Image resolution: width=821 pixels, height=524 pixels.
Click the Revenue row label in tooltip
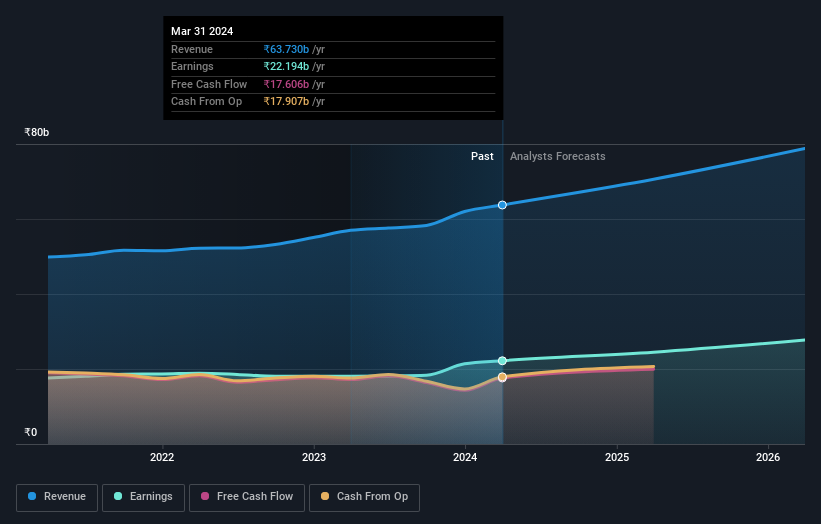click(192, 49)
